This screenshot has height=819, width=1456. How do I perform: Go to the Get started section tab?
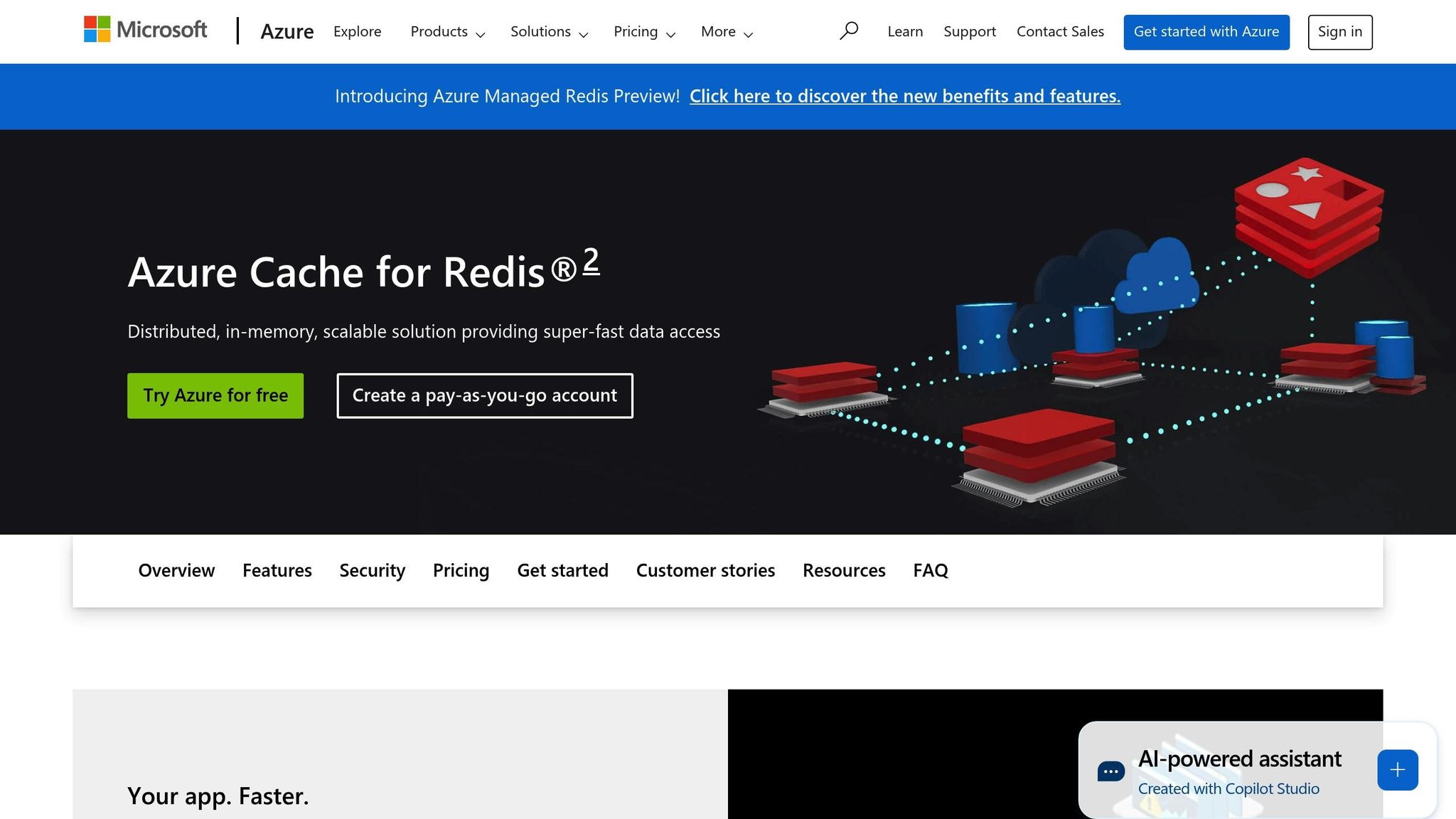tap(563, 571)
